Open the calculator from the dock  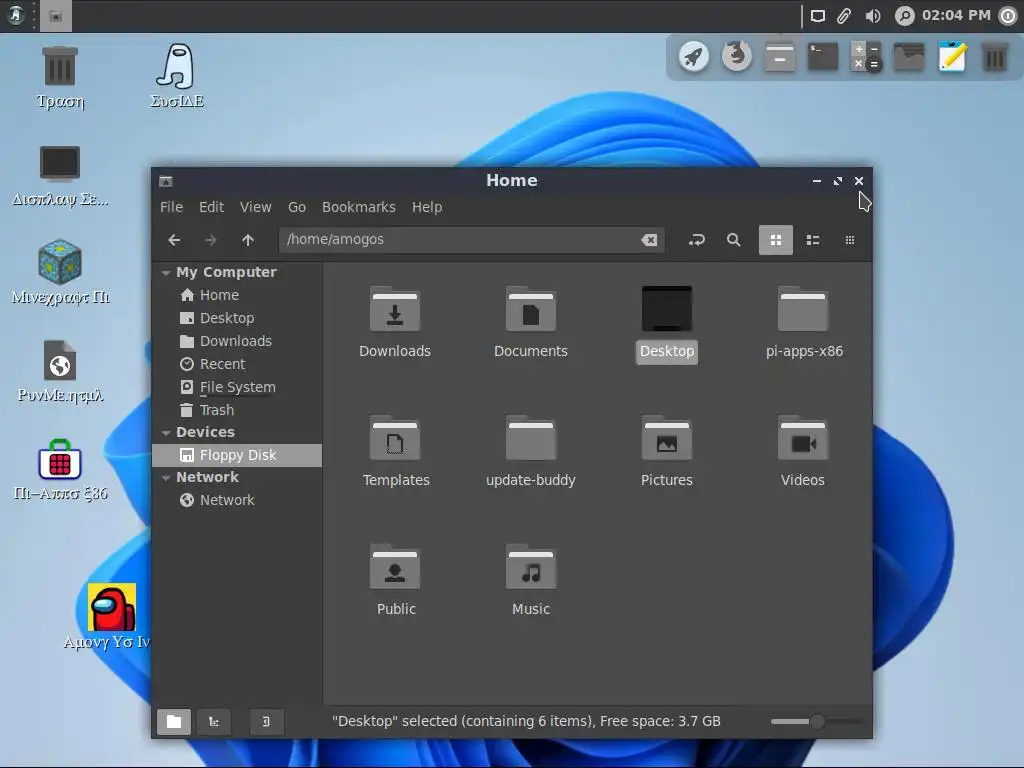(x=866, y=57)
